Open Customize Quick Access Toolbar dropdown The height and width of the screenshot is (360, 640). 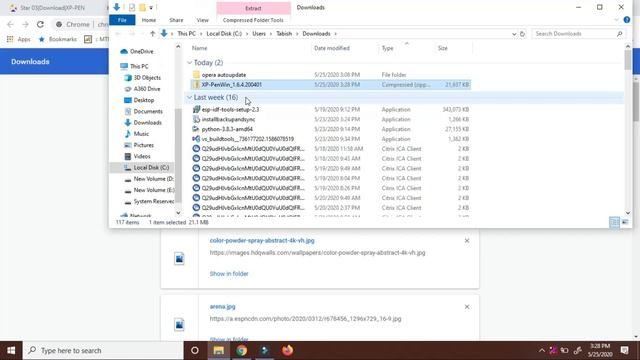(x=151, y=8)
